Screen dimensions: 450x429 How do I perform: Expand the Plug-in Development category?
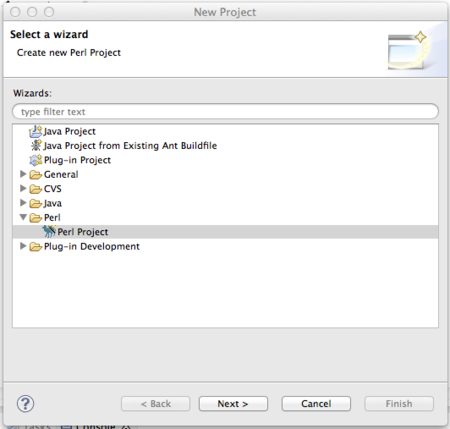(23, 246)
